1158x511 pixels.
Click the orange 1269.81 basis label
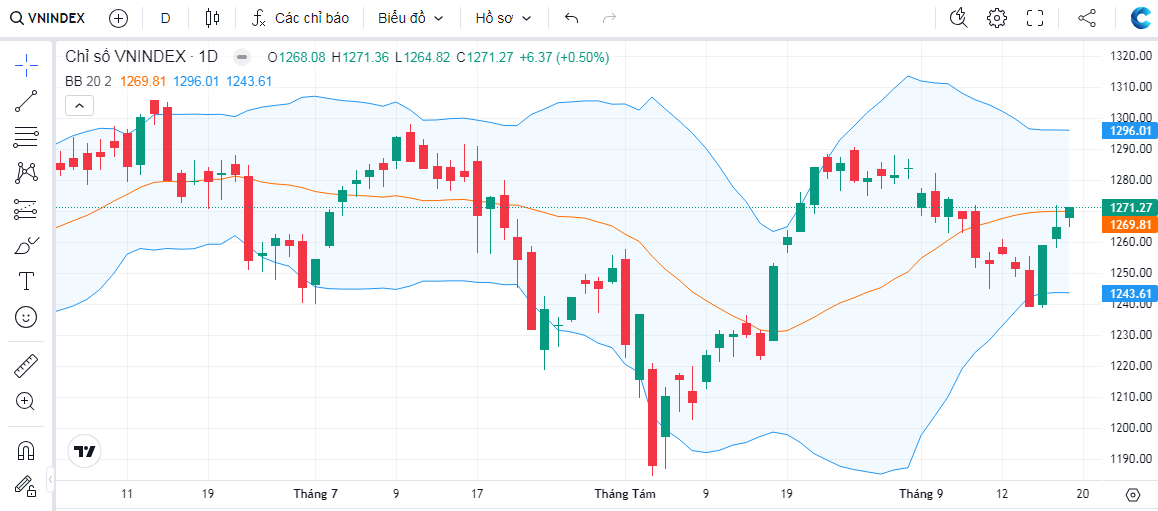[x=1129, y=224]
